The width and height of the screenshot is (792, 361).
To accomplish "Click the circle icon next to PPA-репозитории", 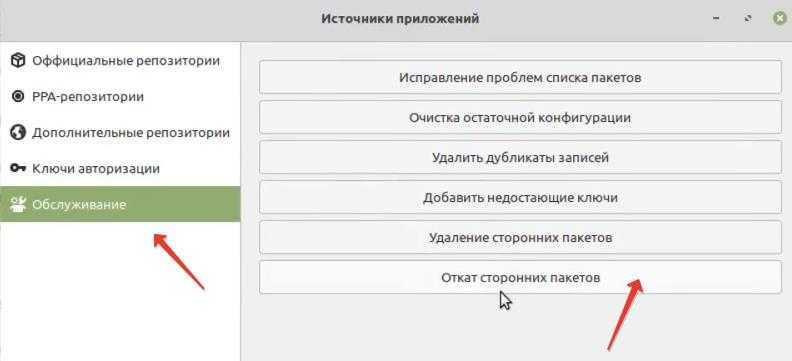I will coord(18,96).
